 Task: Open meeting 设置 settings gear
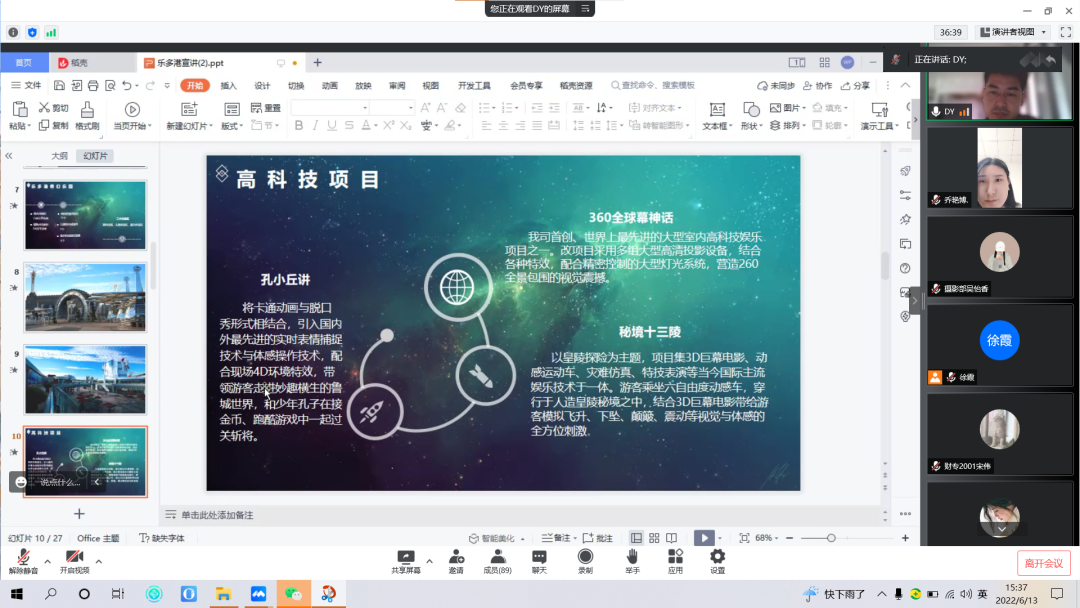717,558
